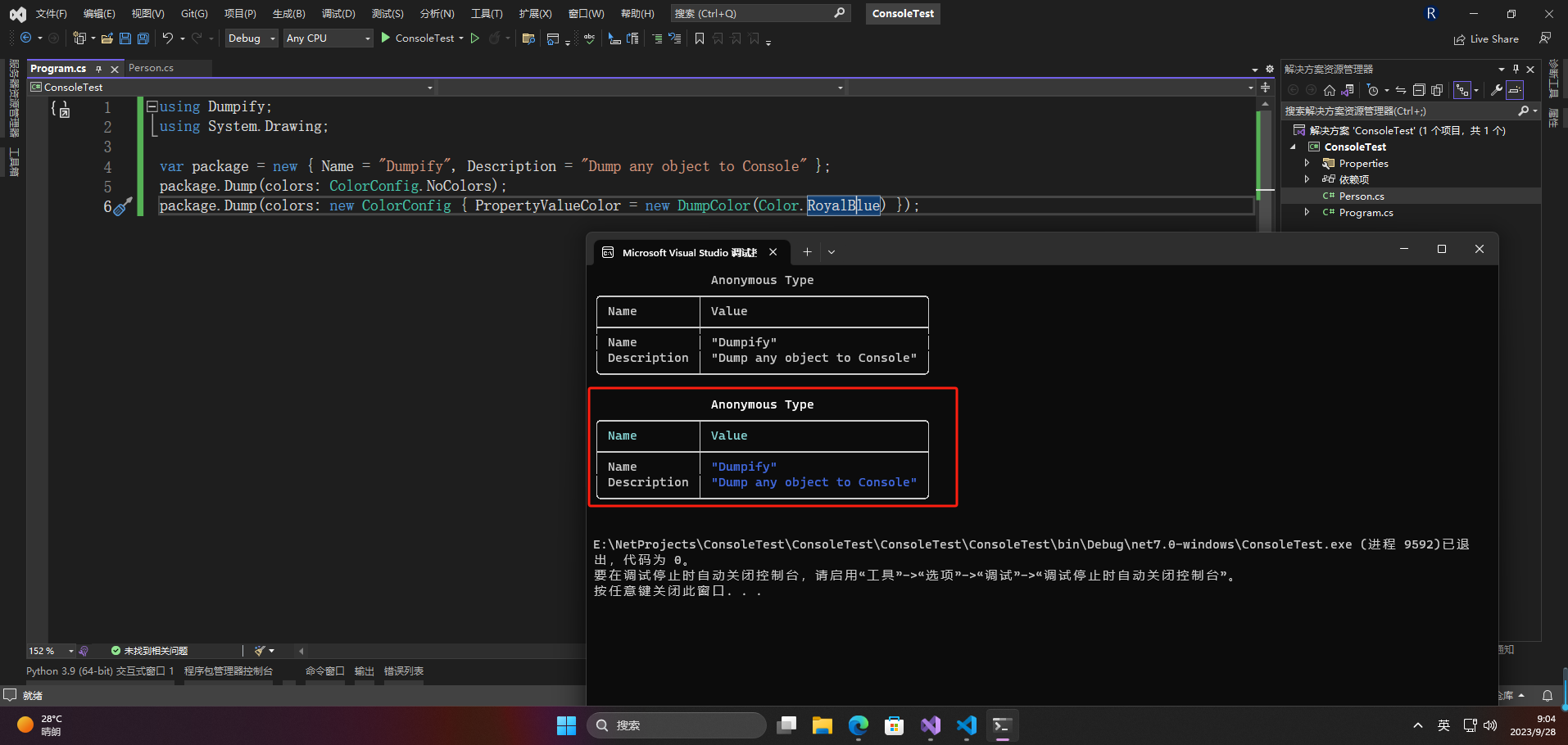Expand the Properties node in Solution Explorer
Viewport: 1568px width, 745px height.
click(x=1307, y=163)
